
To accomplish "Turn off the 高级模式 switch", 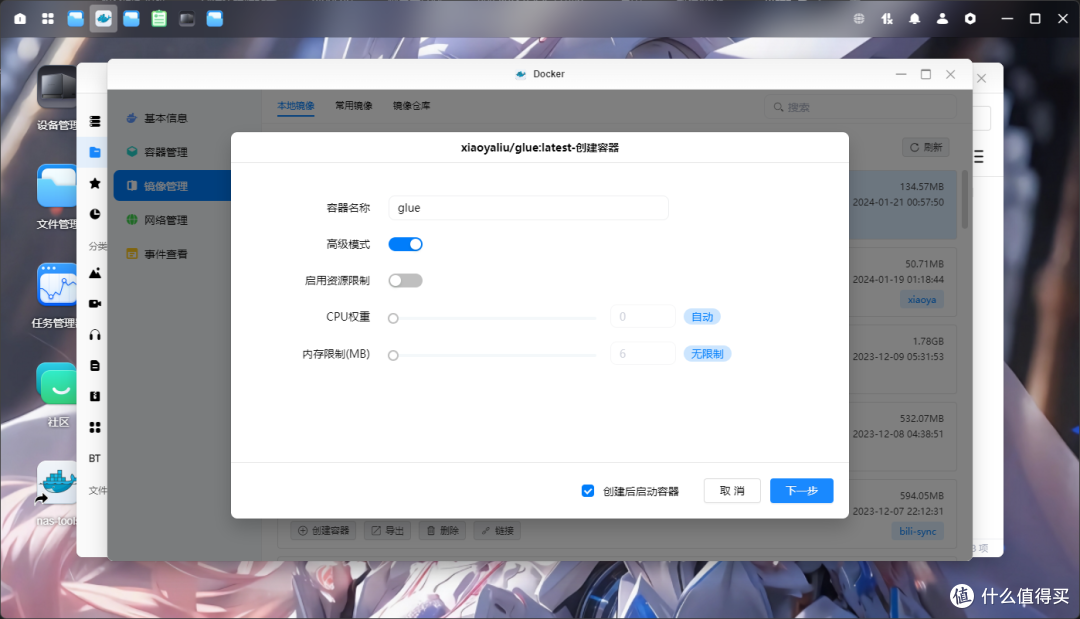I will tap(406, 244).
